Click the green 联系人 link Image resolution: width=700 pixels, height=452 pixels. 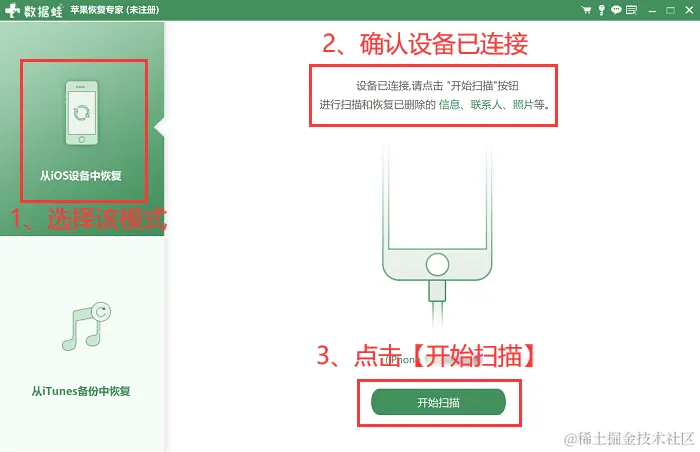pos(486,105)
